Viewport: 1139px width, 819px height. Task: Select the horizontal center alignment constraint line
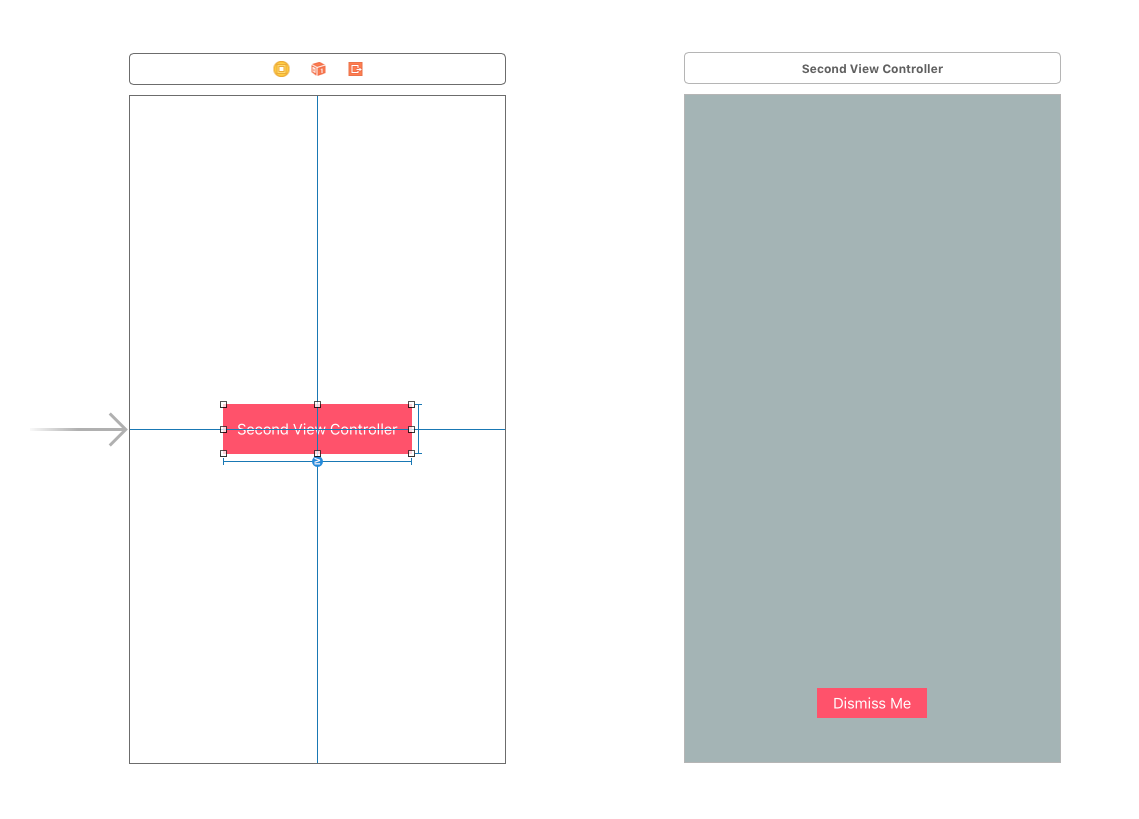tap(460, 429)
